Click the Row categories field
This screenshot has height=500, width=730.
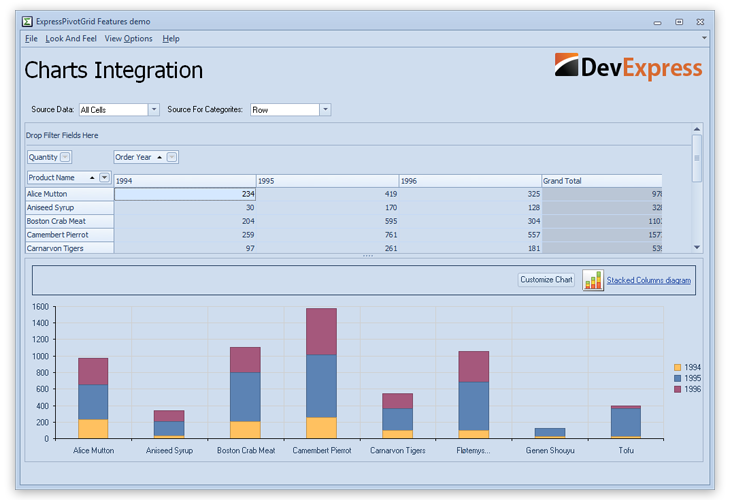285,110
